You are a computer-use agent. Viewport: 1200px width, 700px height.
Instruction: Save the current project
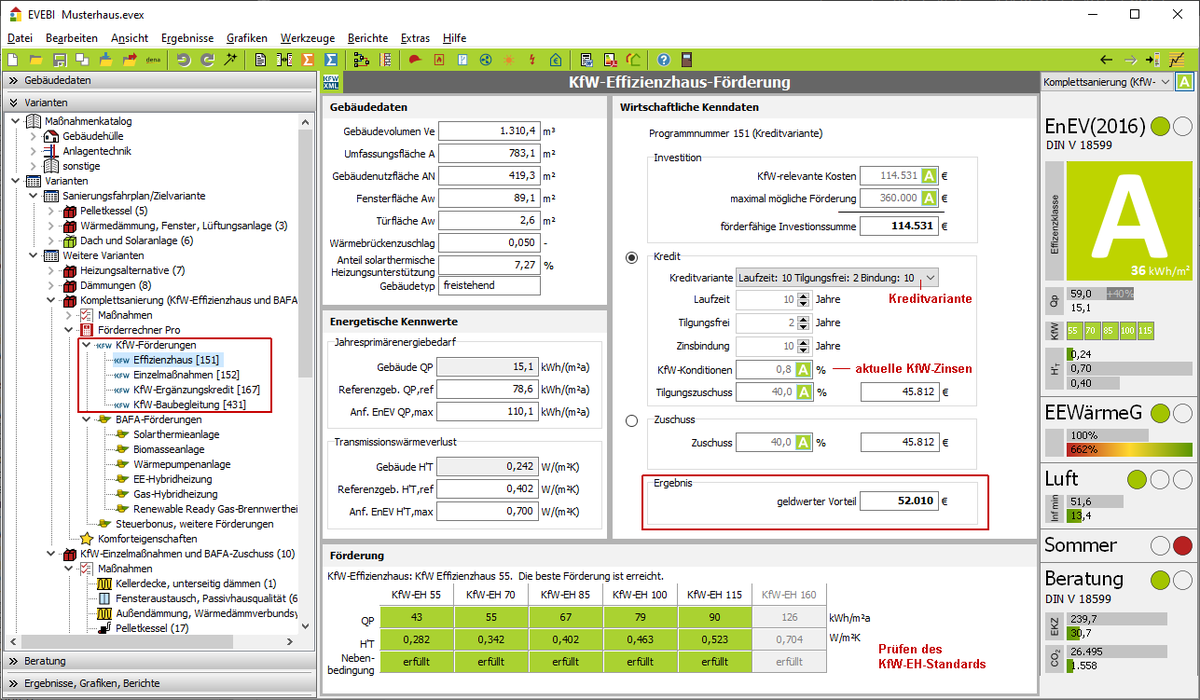(x=60, y=60)
